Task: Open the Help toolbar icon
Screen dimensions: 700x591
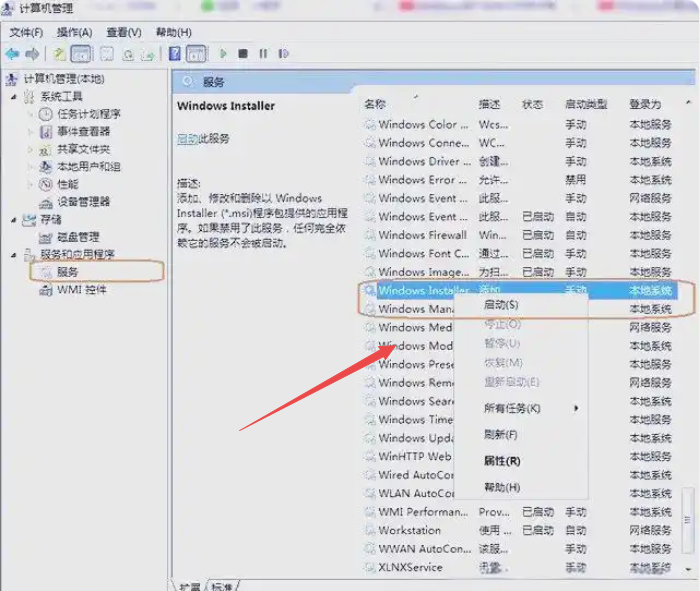Action: pyautogui.click(x=175, y=54)
